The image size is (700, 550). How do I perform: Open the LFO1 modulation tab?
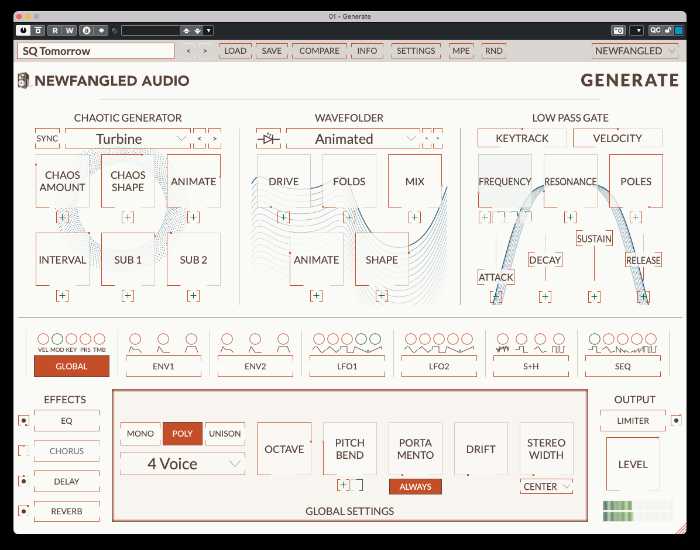click(347, 367)
